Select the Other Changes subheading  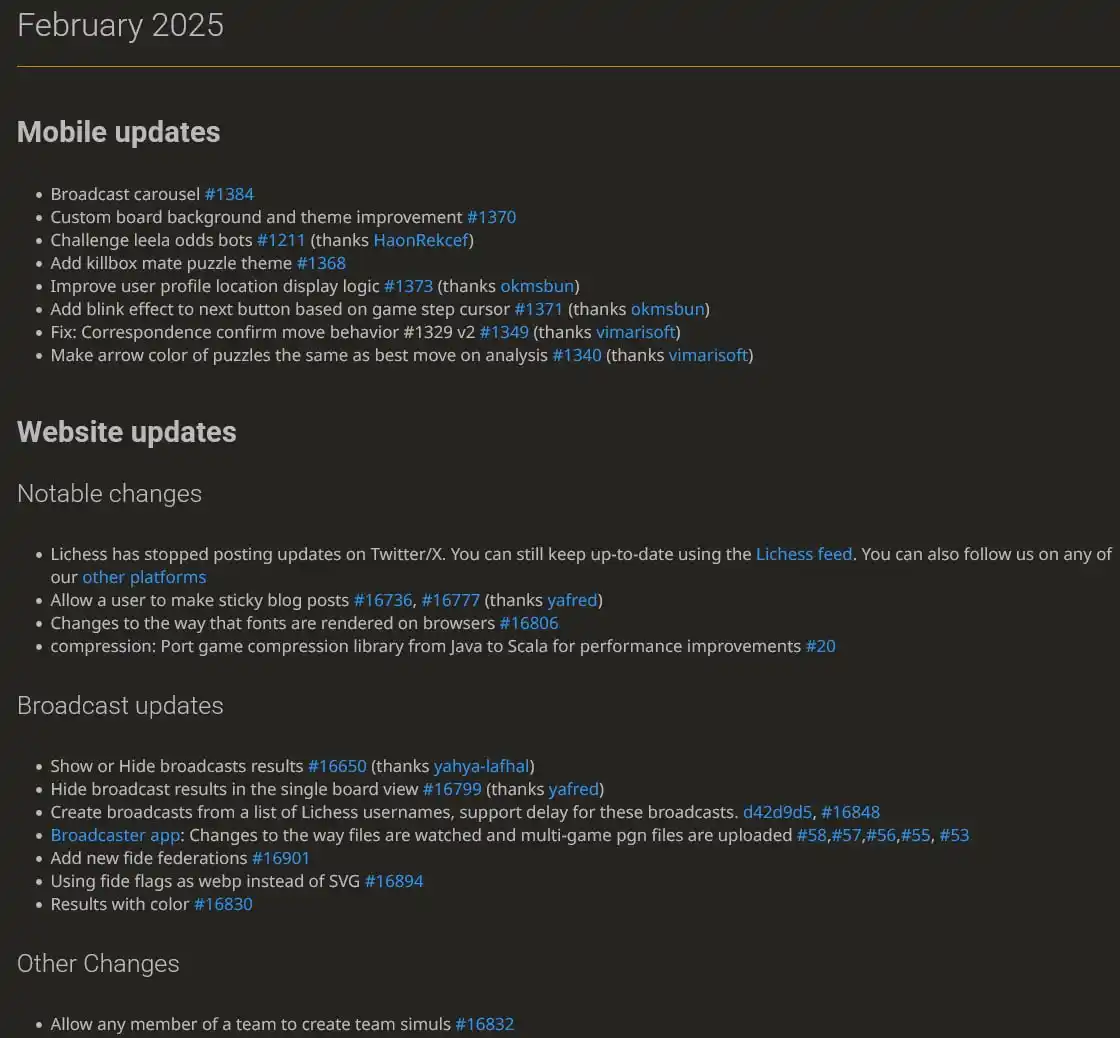click(x=98, y=963)
